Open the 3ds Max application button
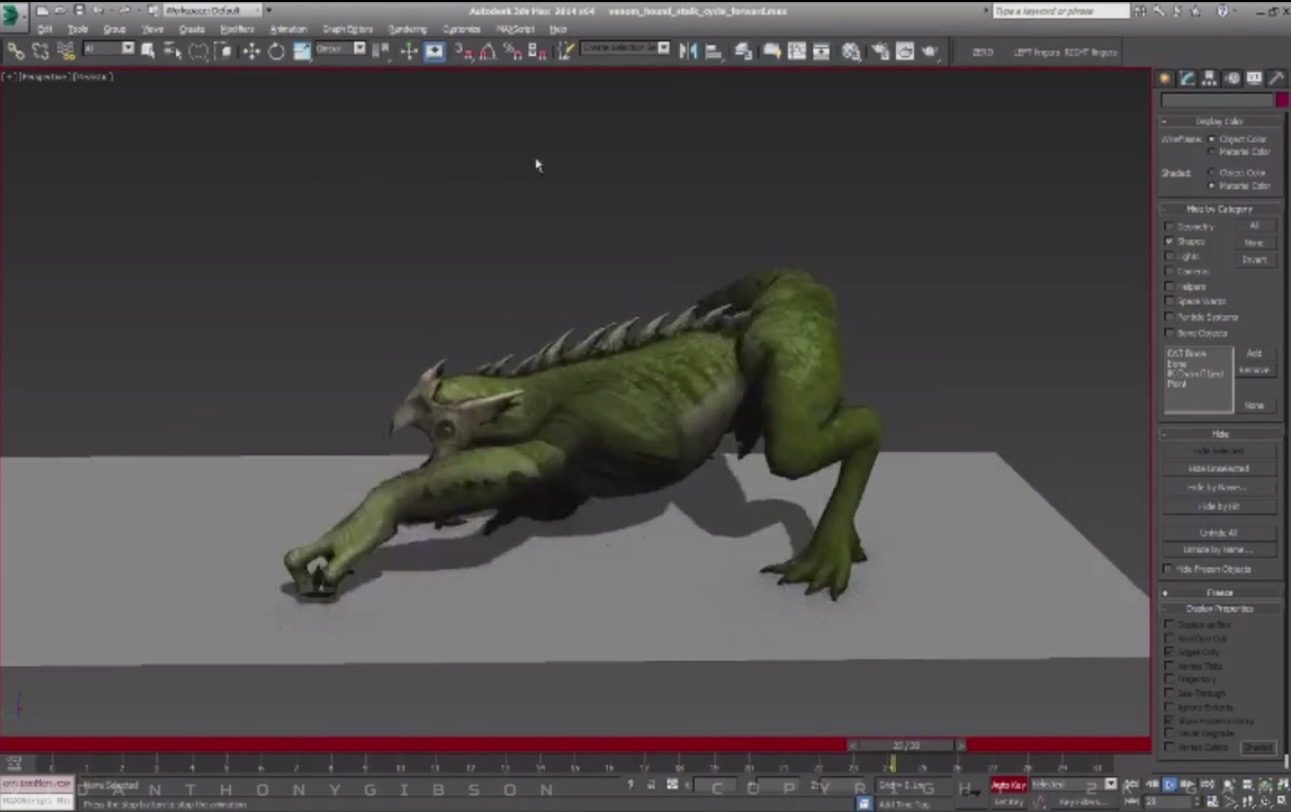The width and height of the screenshot is (1291, 812). pyautogui.click(x=14, y=17)
